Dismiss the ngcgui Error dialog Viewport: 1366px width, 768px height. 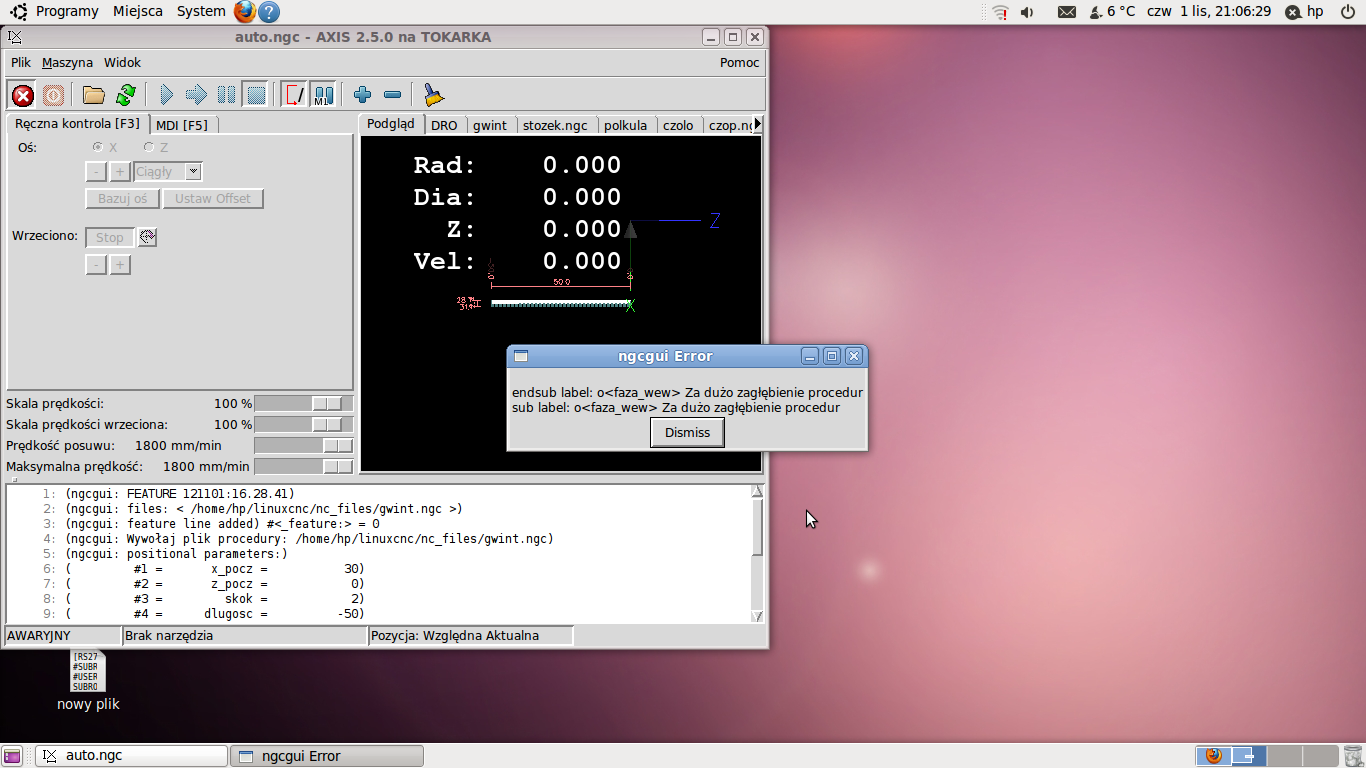click(x=687, y=432)
